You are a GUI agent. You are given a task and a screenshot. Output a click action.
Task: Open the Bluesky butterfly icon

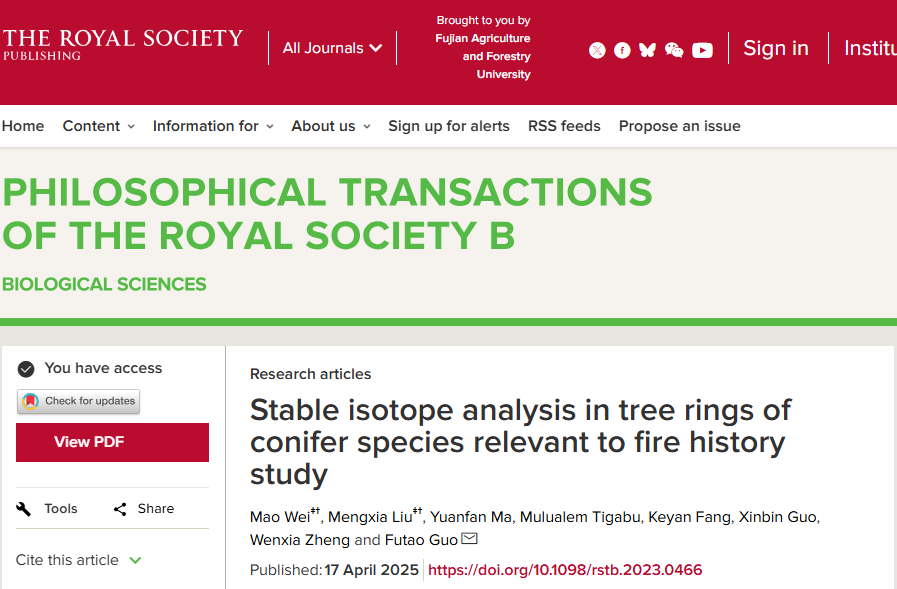(648, 50)
